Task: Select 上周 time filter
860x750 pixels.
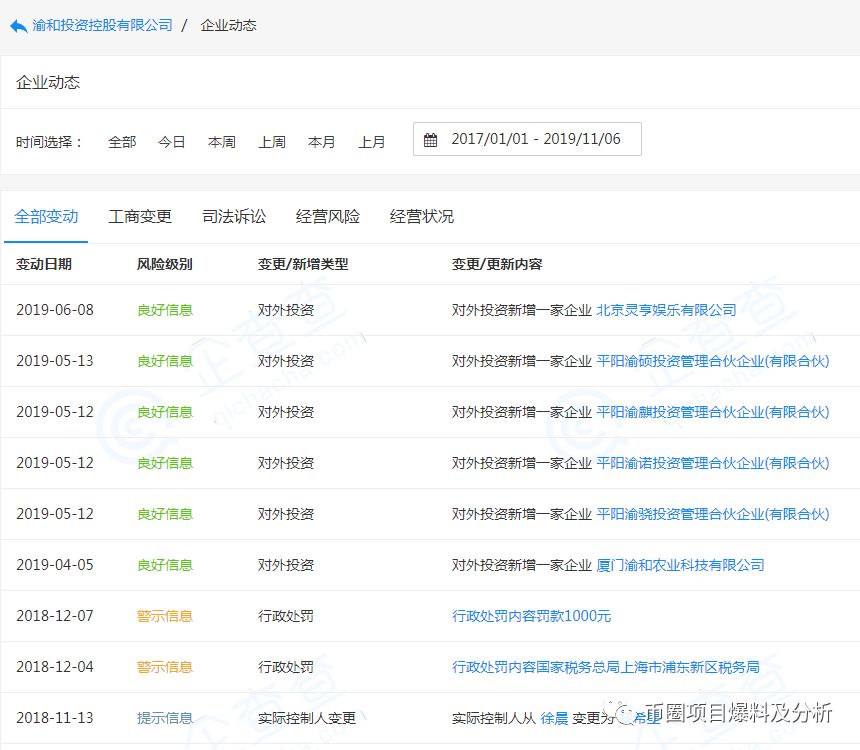Action: pos(272,142)
